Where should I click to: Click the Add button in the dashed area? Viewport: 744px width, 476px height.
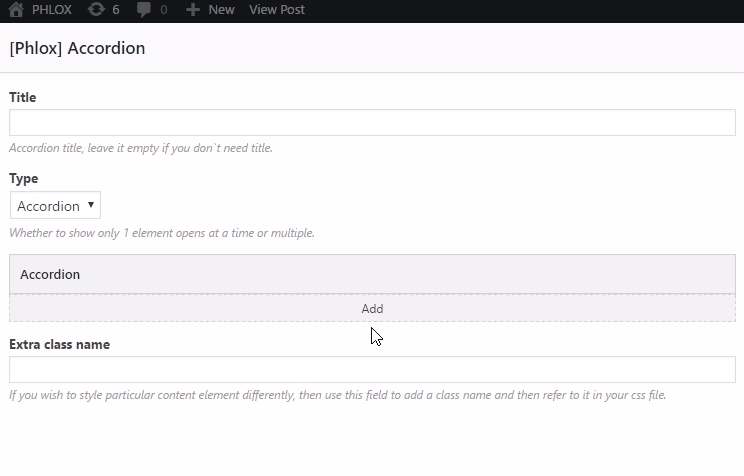tap(372, 308)
